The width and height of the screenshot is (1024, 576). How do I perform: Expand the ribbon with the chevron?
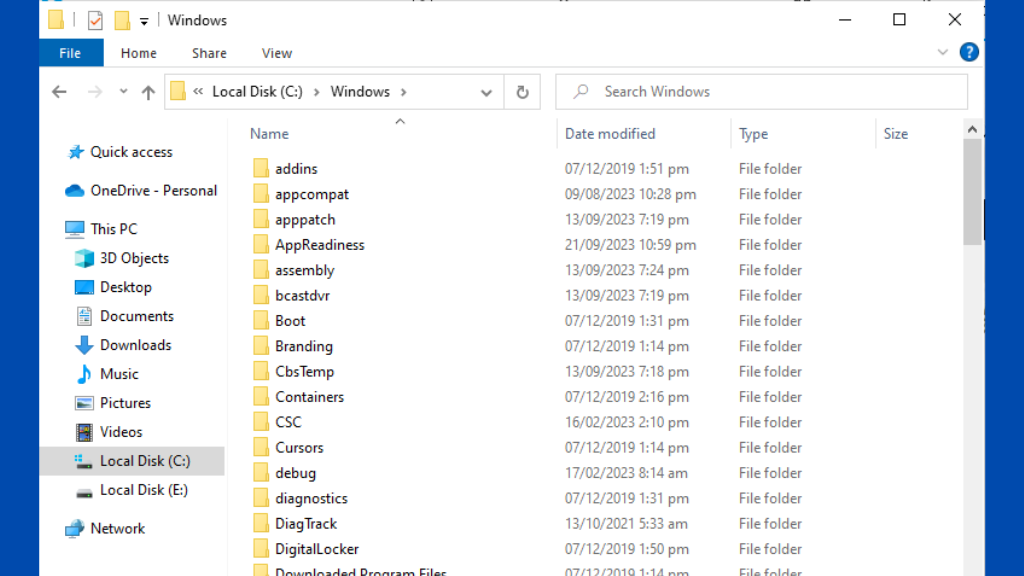[x=942, y=52]
